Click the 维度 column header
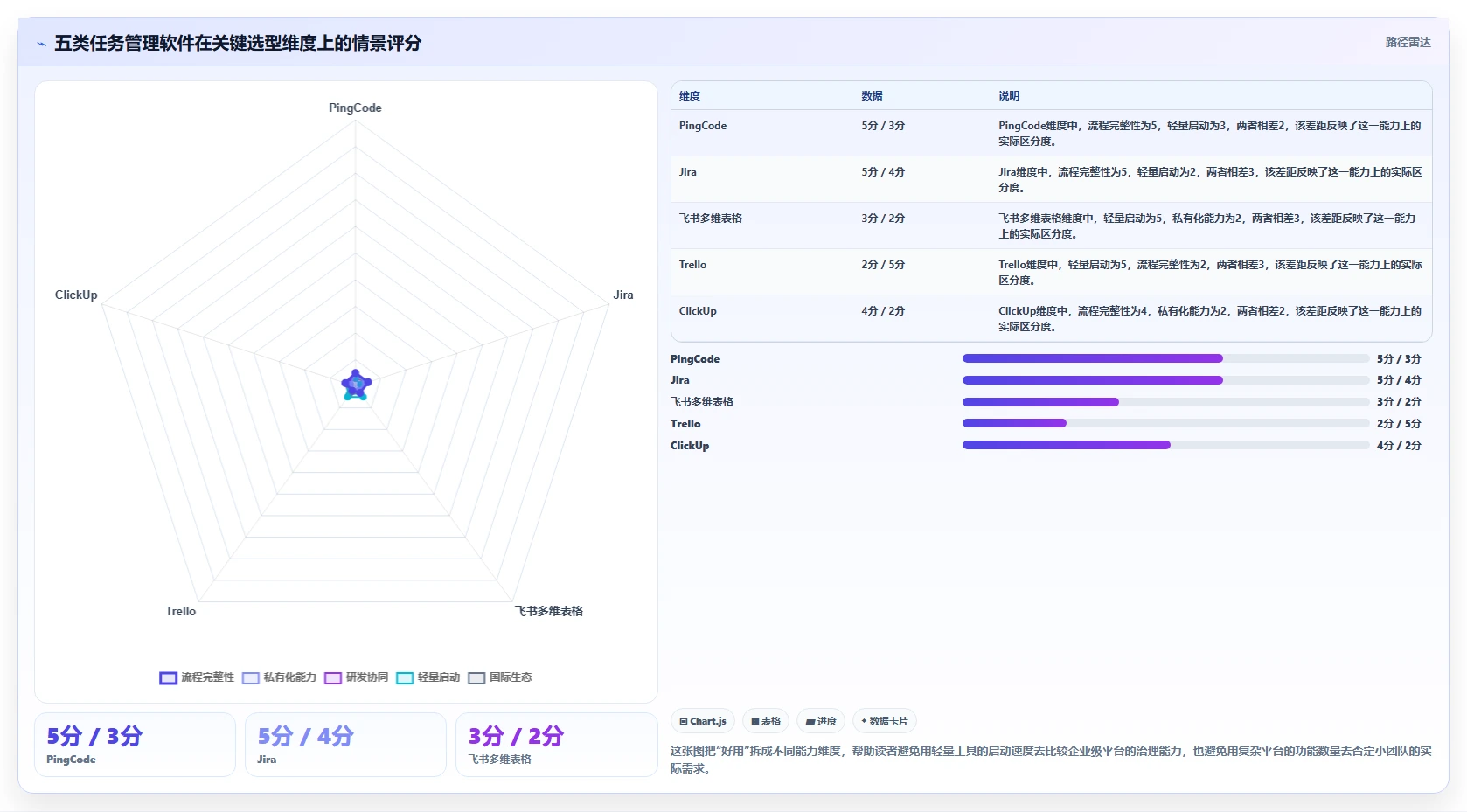Viewport: 1467px width, 812px height. click(690, 96)
